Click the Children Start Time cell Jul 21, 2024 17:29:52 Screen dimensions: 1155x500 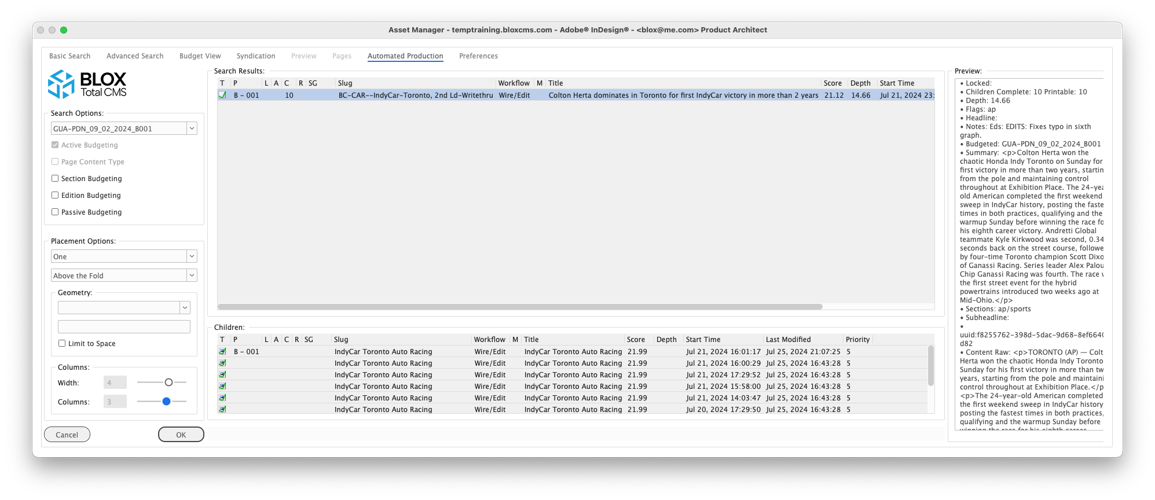(x=723, y=375)
